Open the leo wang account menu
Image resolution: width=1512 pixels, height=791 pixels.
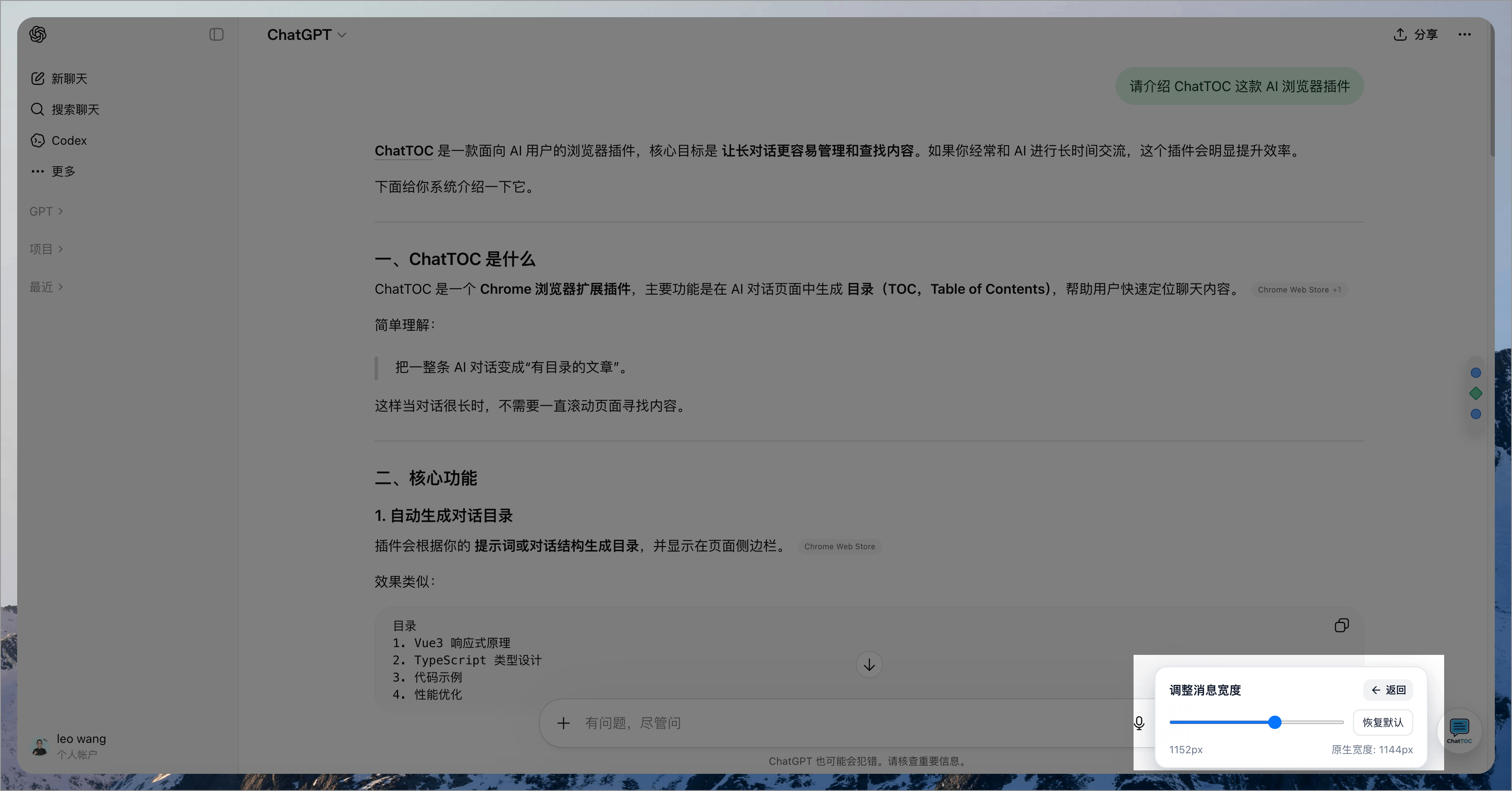point(127,746)
